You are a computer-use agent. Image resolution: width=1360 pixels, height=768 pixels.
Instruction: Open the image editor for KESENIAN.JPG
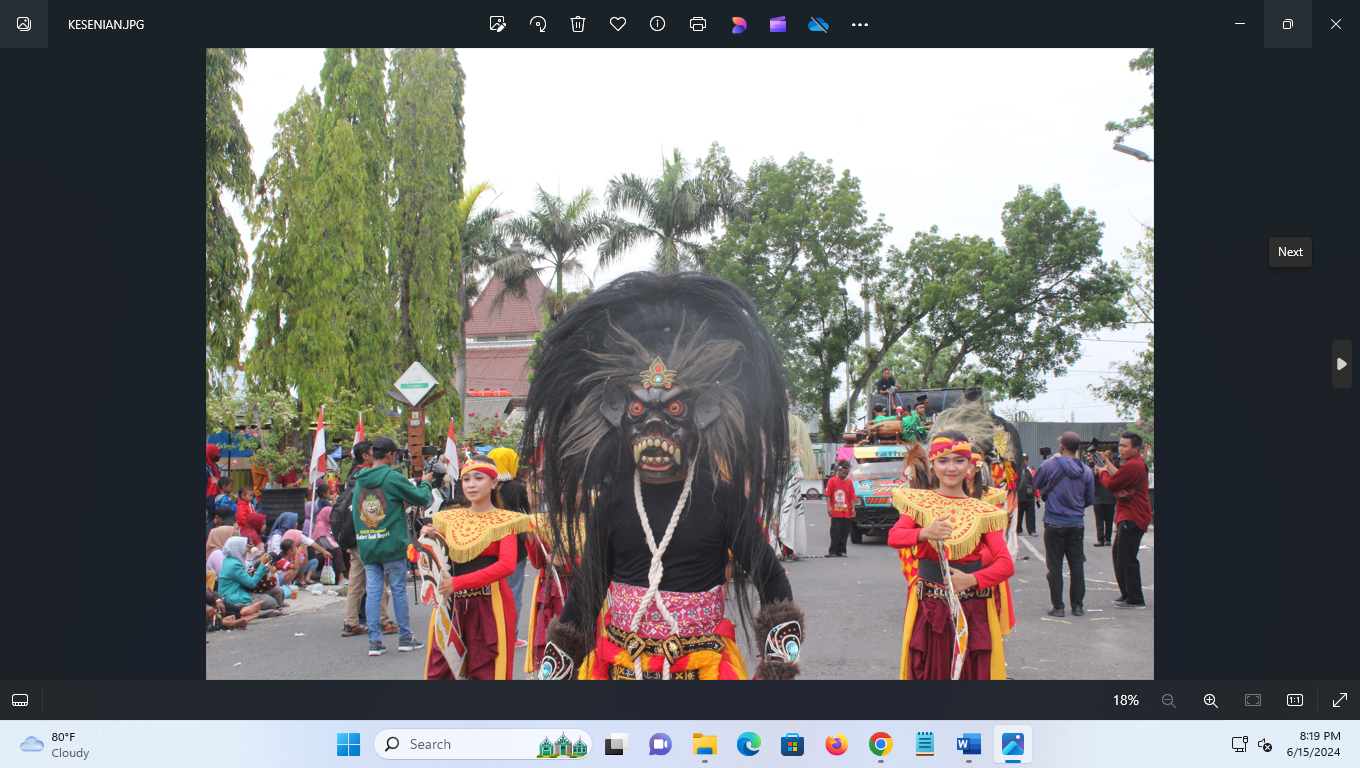(x=497, y=24)
